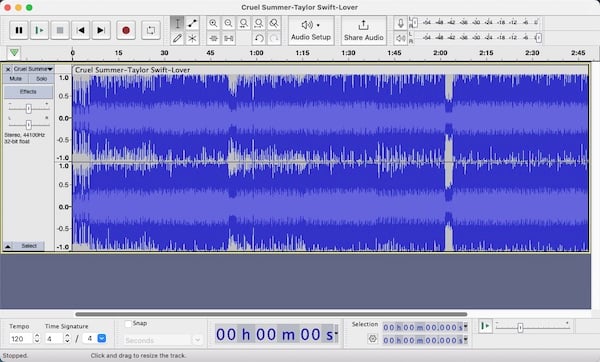Adjust the track gain slider
Viewport: 600px width, 362px height.
point(28,109)
